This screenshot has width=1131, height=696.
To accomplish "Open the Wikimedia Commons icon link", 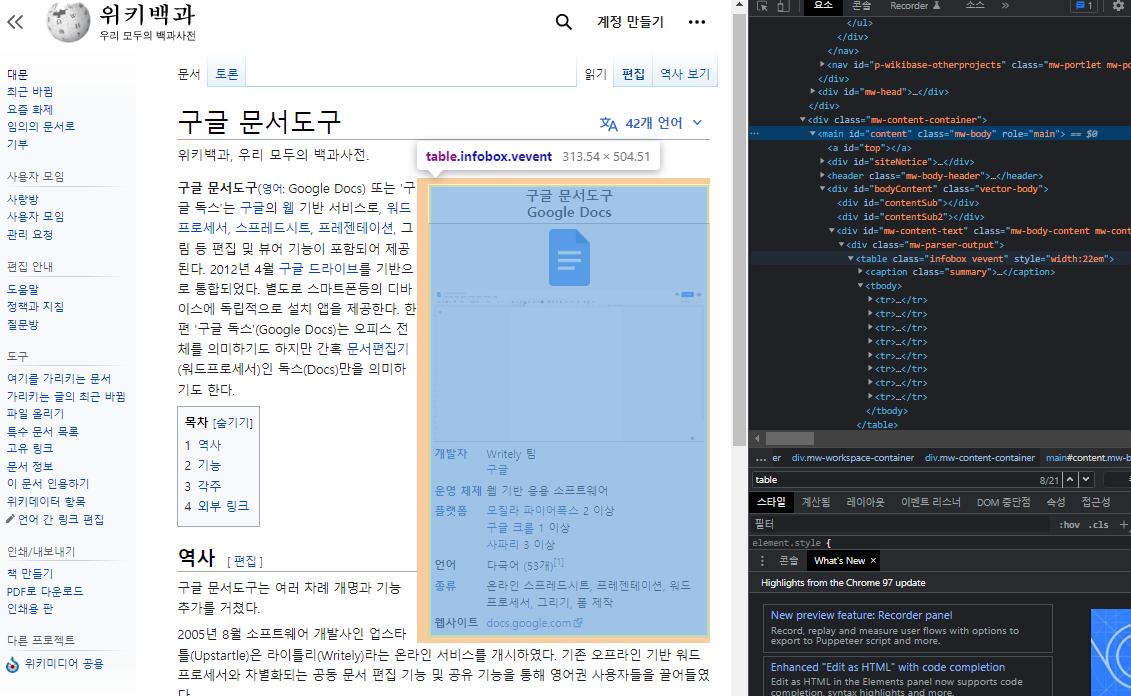I will tap(12, 664).
